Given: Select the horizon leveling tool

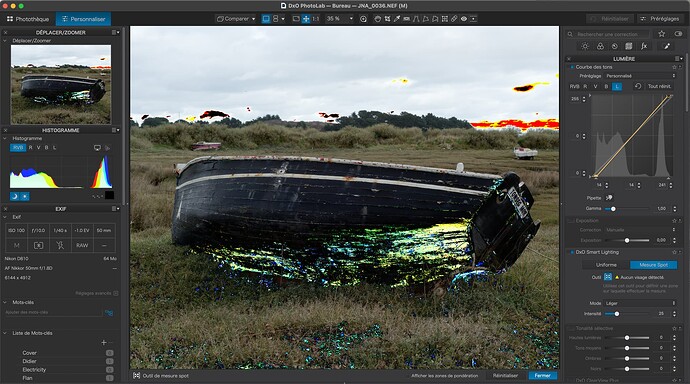Looking at the screenshot, I should click(406, 19).
